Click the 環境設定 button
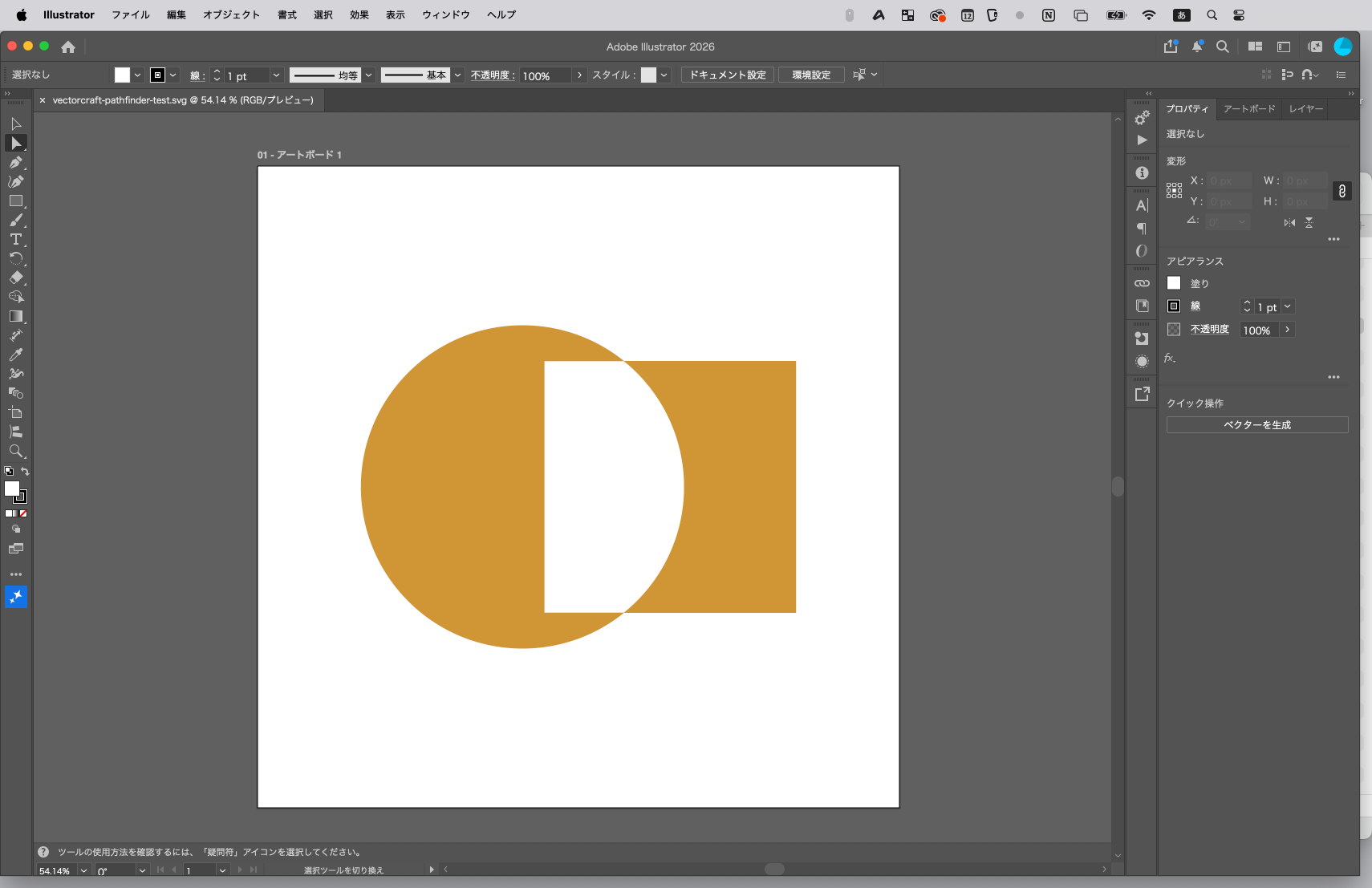 pos(811,75)
